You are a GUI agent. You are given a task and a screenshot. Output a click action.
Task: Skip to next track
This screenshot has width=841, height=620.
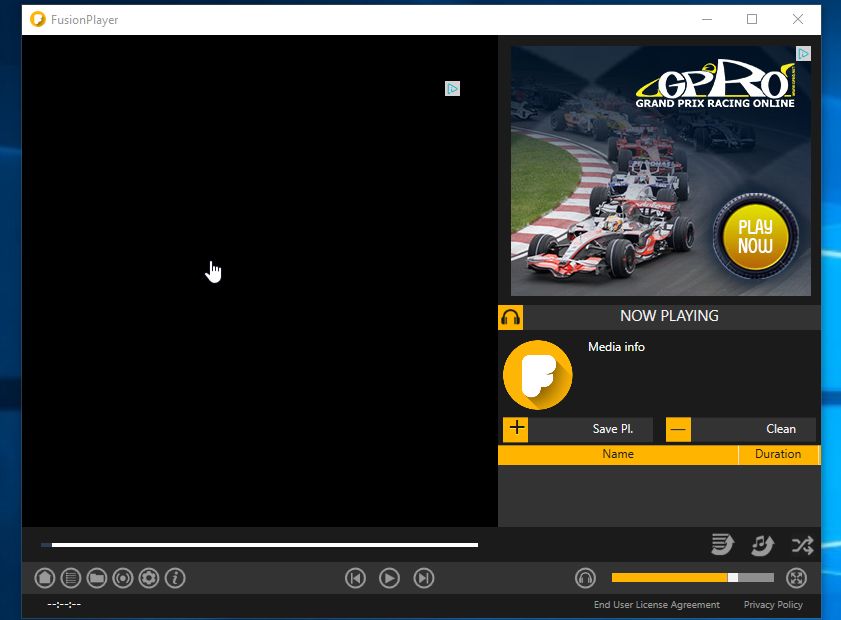coord(424,578)
